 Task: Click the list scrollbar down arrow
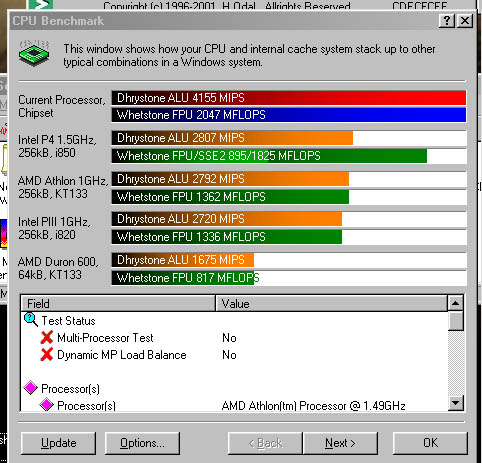(455, 403)
